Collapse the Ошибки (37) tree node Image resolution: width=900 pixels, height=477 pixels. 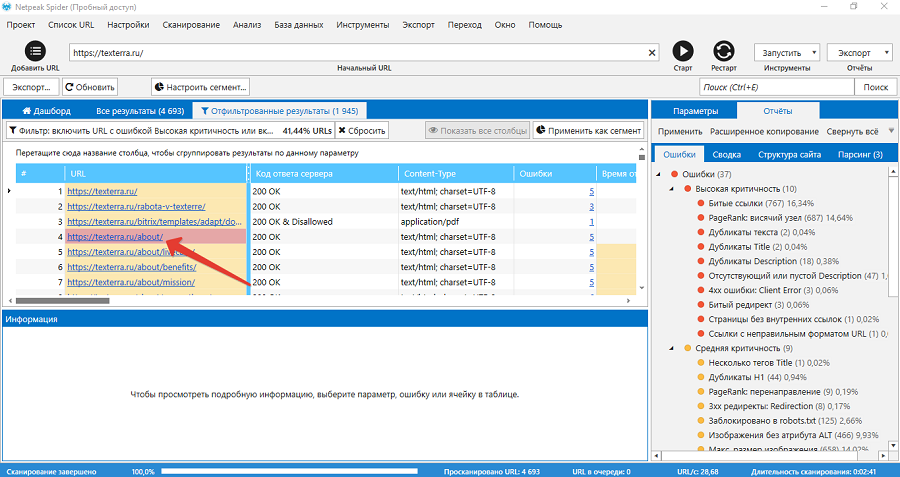tap(658, 174)
